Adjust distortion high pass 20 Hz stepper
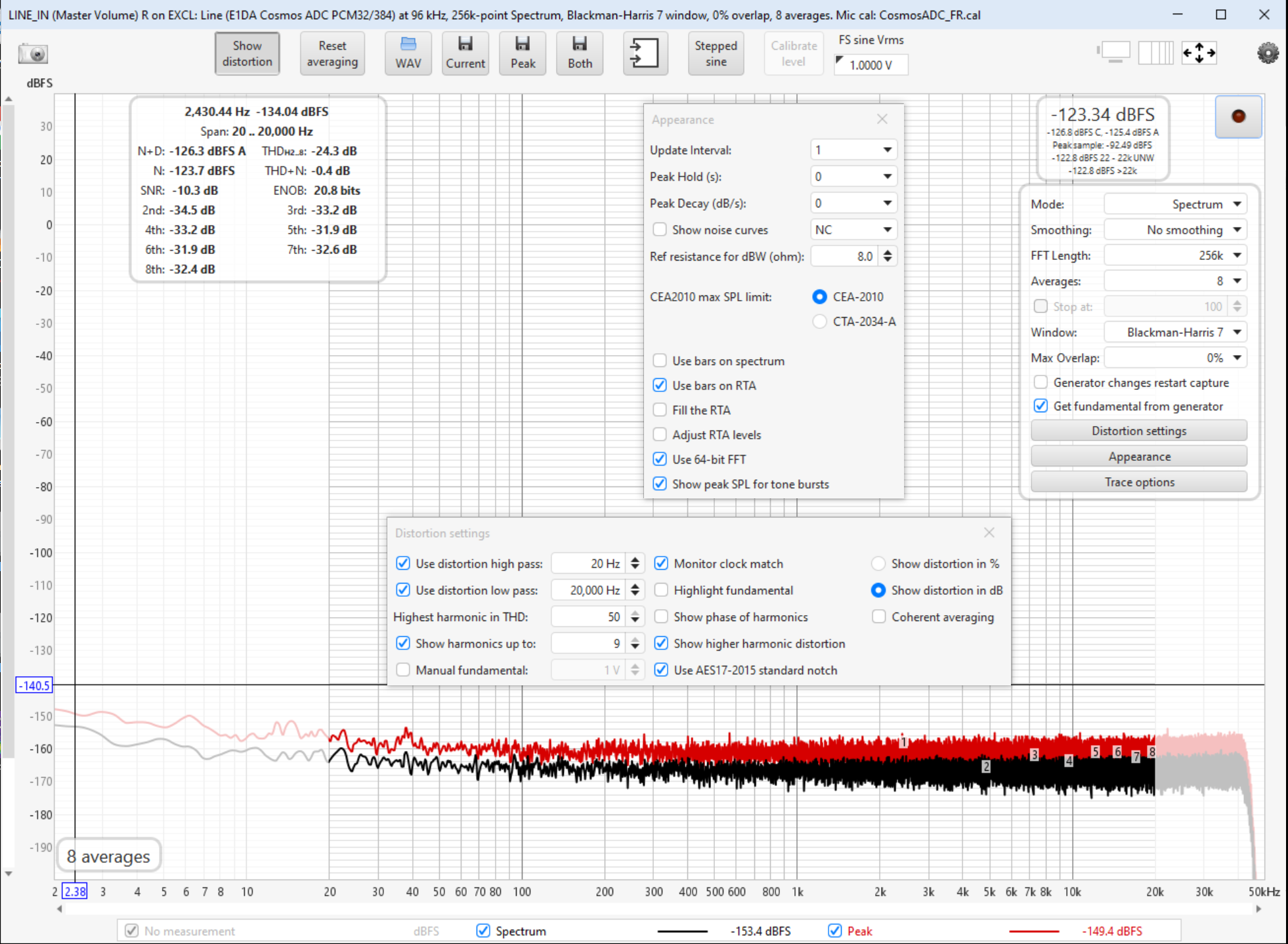The image size is (1288, 944). (x=635, y=564)
